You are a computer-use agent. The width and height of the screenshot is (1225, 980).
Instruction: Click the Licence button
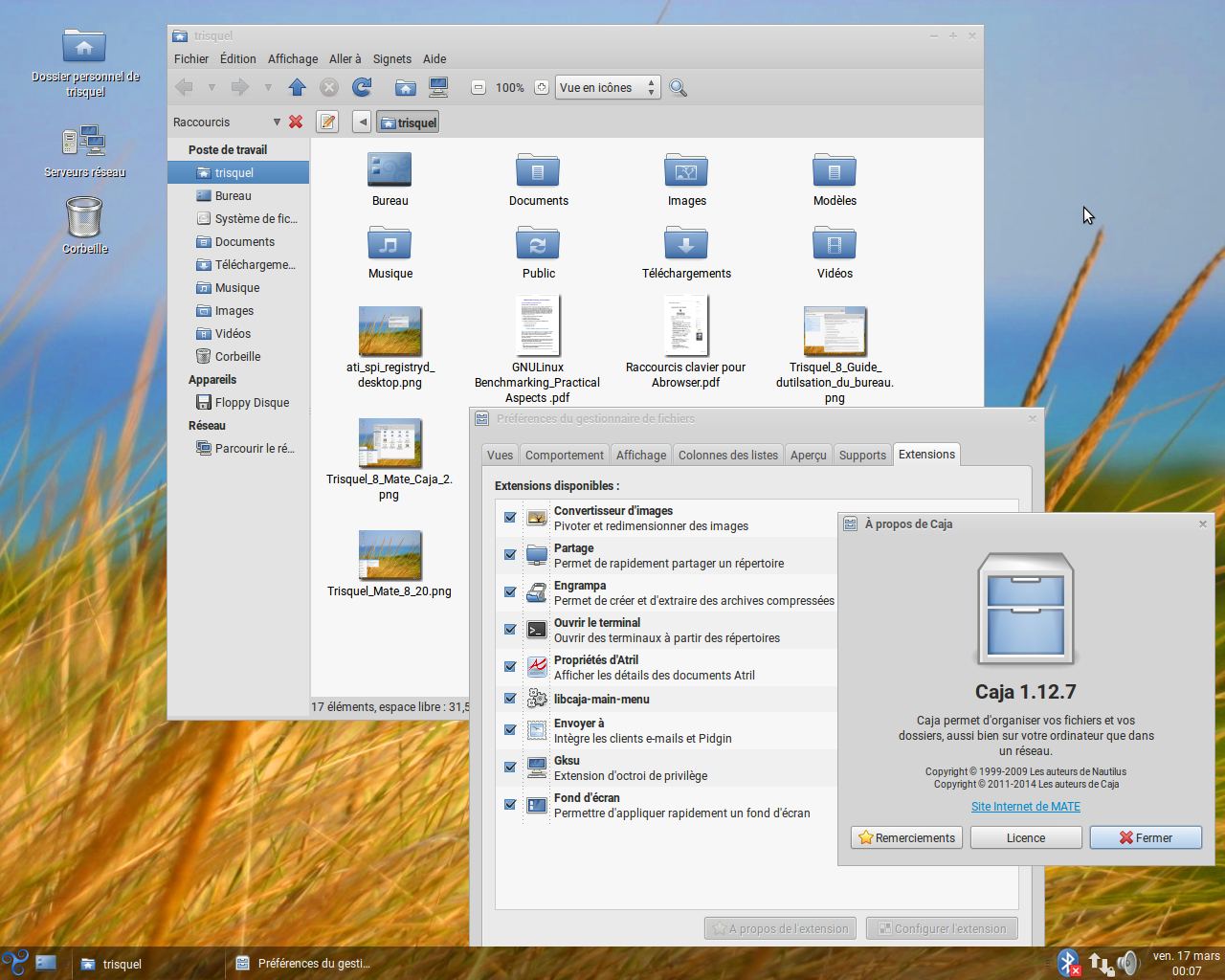tap(1026, 837)
